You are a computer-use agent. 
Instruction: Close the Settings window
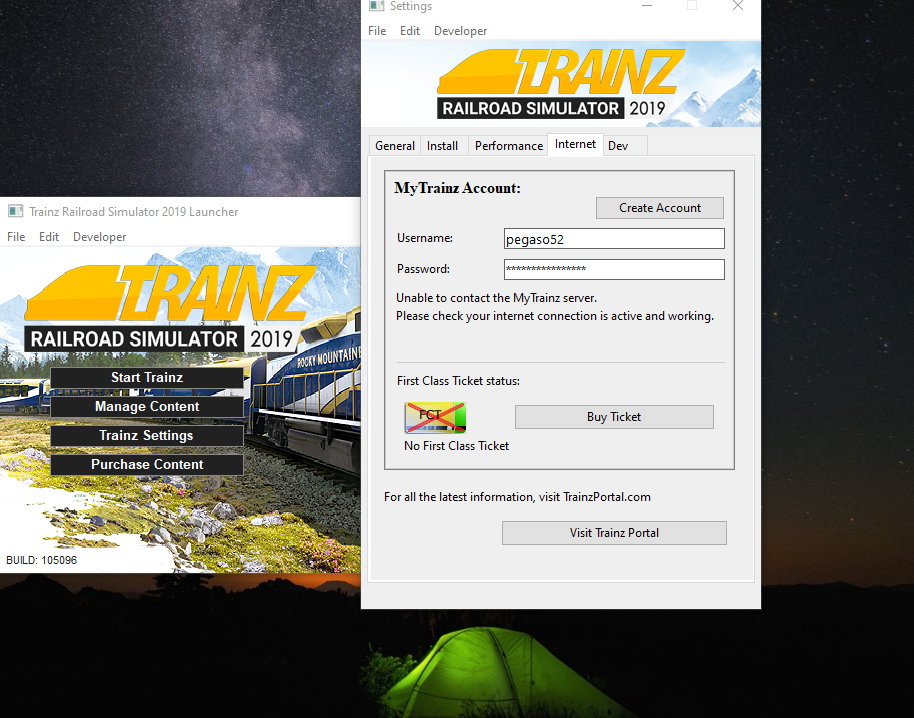(x=738, y=6)
